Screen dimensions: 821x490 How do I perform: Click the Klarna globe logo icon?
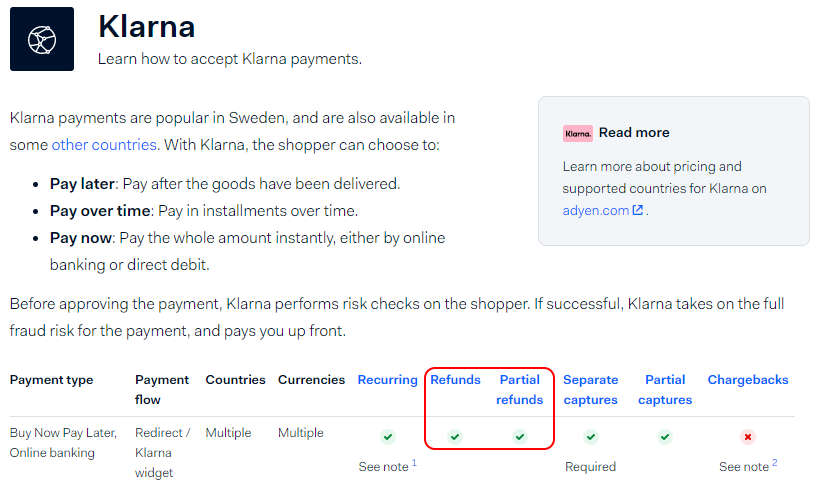42,39
